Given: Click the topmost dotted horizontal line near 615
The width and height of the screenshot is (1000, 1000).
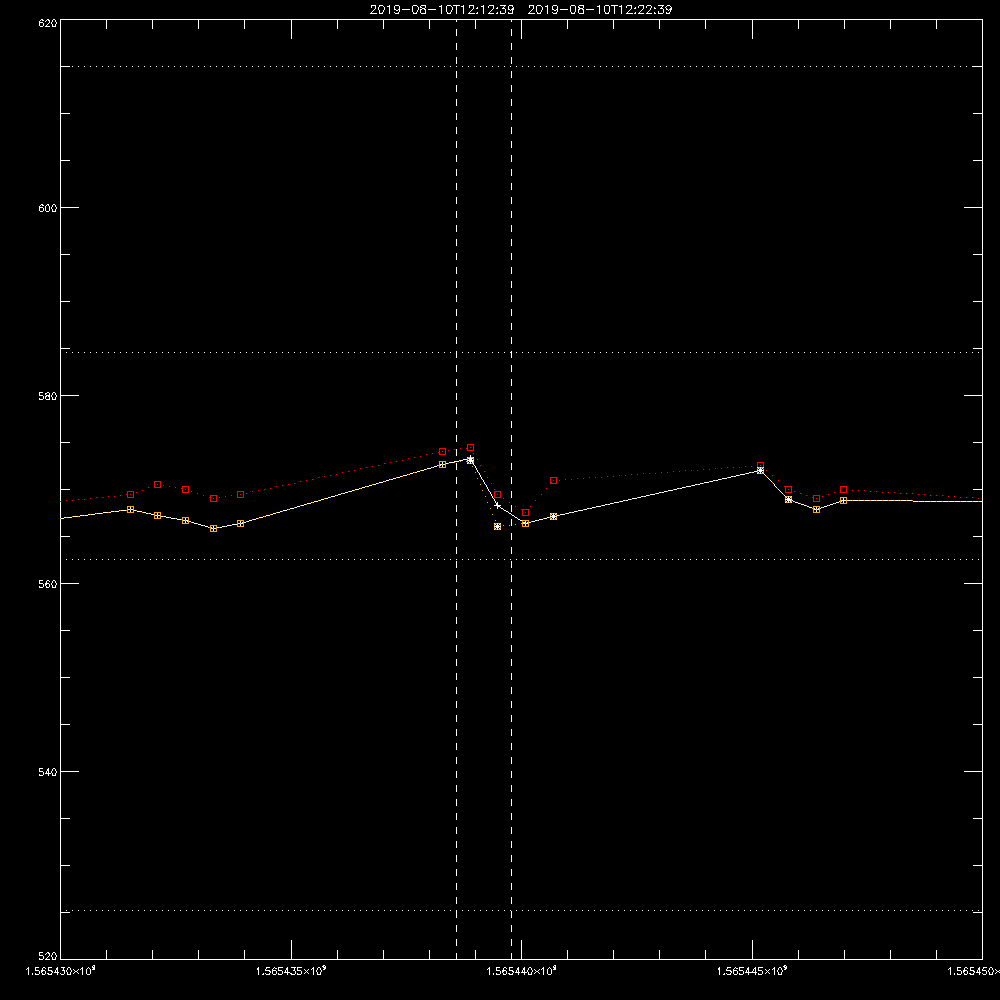Looking at the screenshot, I should 521,66.
